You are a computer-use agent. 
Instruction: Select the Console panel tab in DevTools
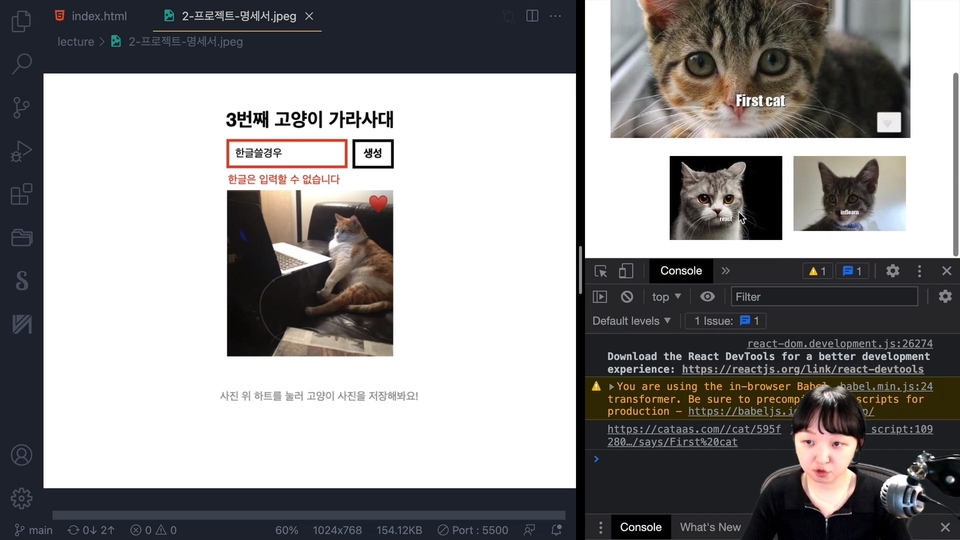681,271
